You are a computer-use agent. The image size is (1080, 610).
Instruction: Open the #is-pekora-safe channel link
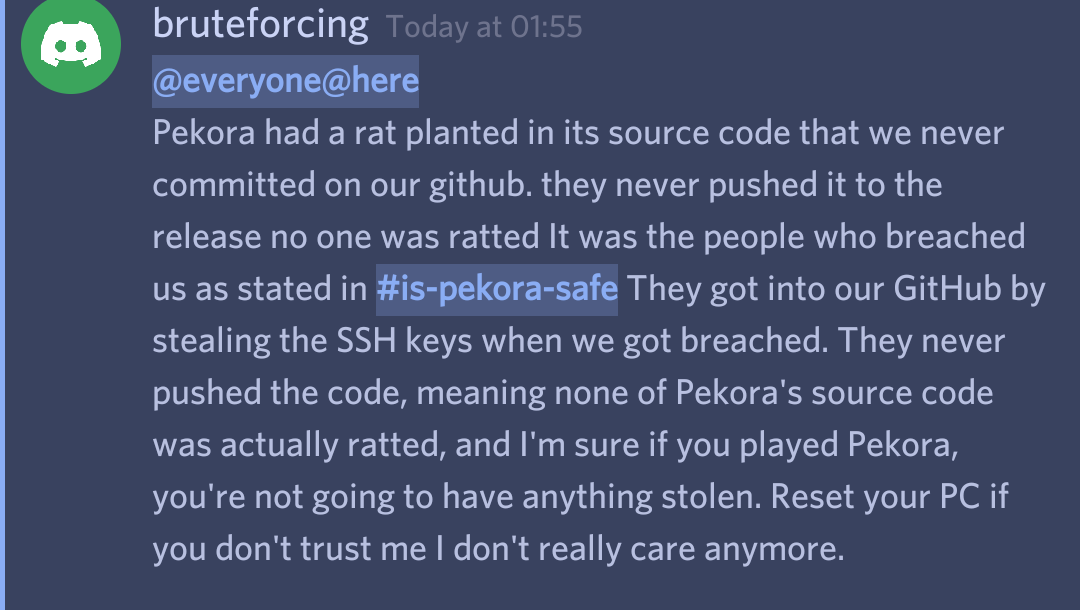coord(497,289)
